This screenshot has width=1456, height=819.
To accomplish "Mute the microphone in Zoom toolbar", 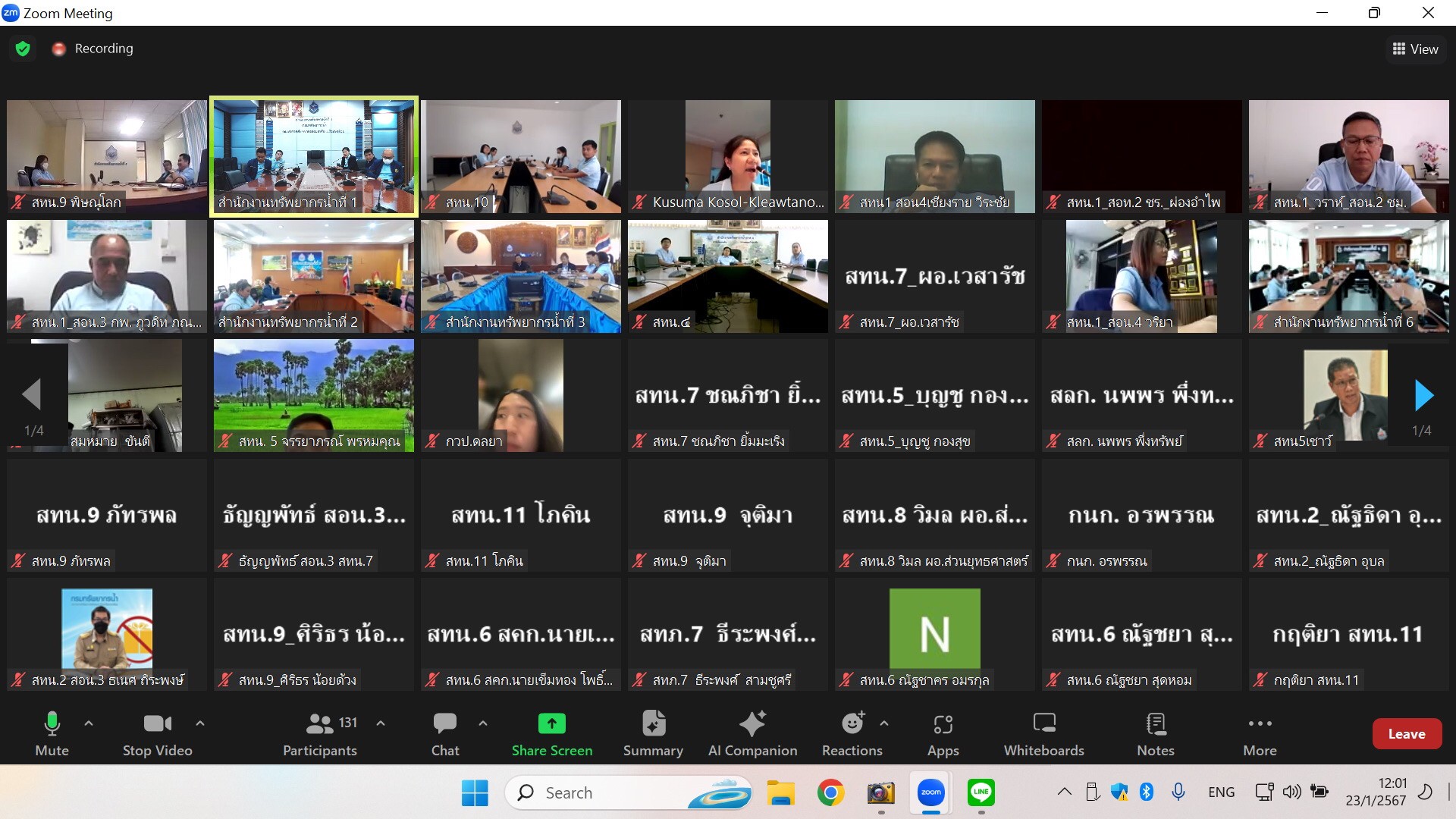I will point(52,733).
